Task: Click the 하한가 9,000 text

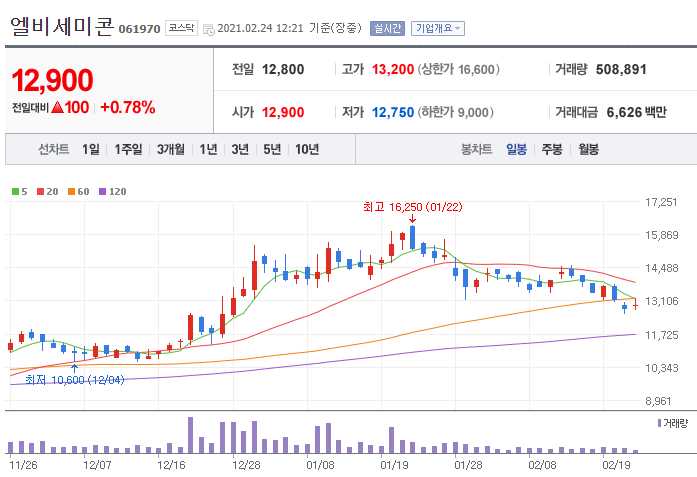Action: [455, 112]
